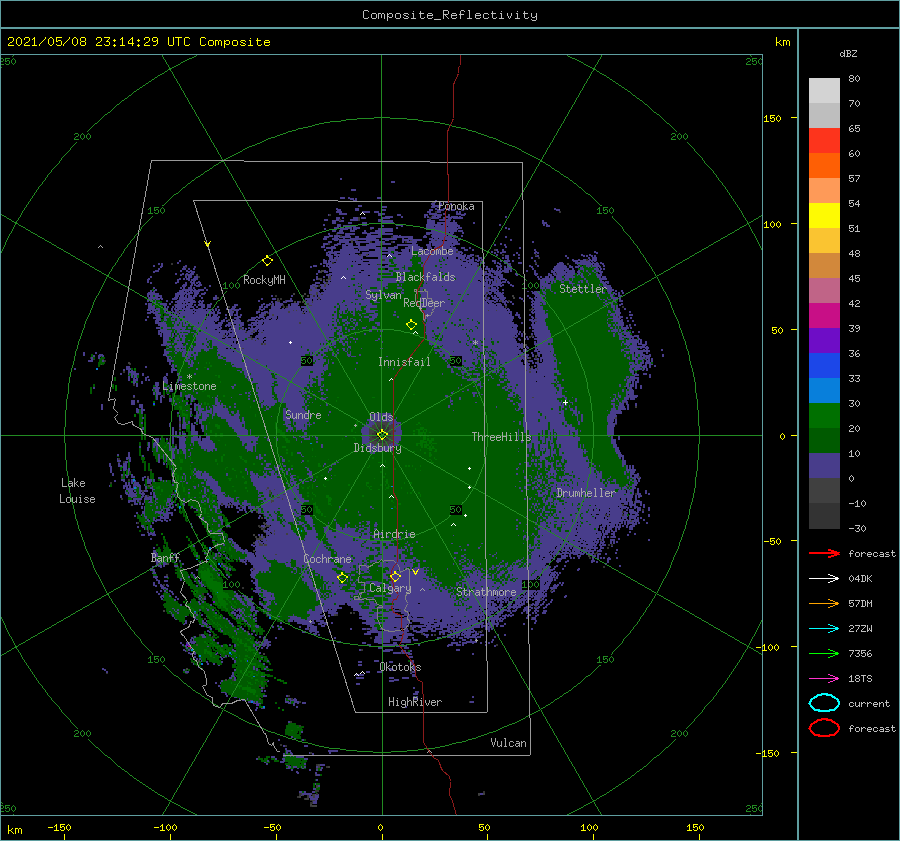Click the Drumheller label

click(586, 493)
